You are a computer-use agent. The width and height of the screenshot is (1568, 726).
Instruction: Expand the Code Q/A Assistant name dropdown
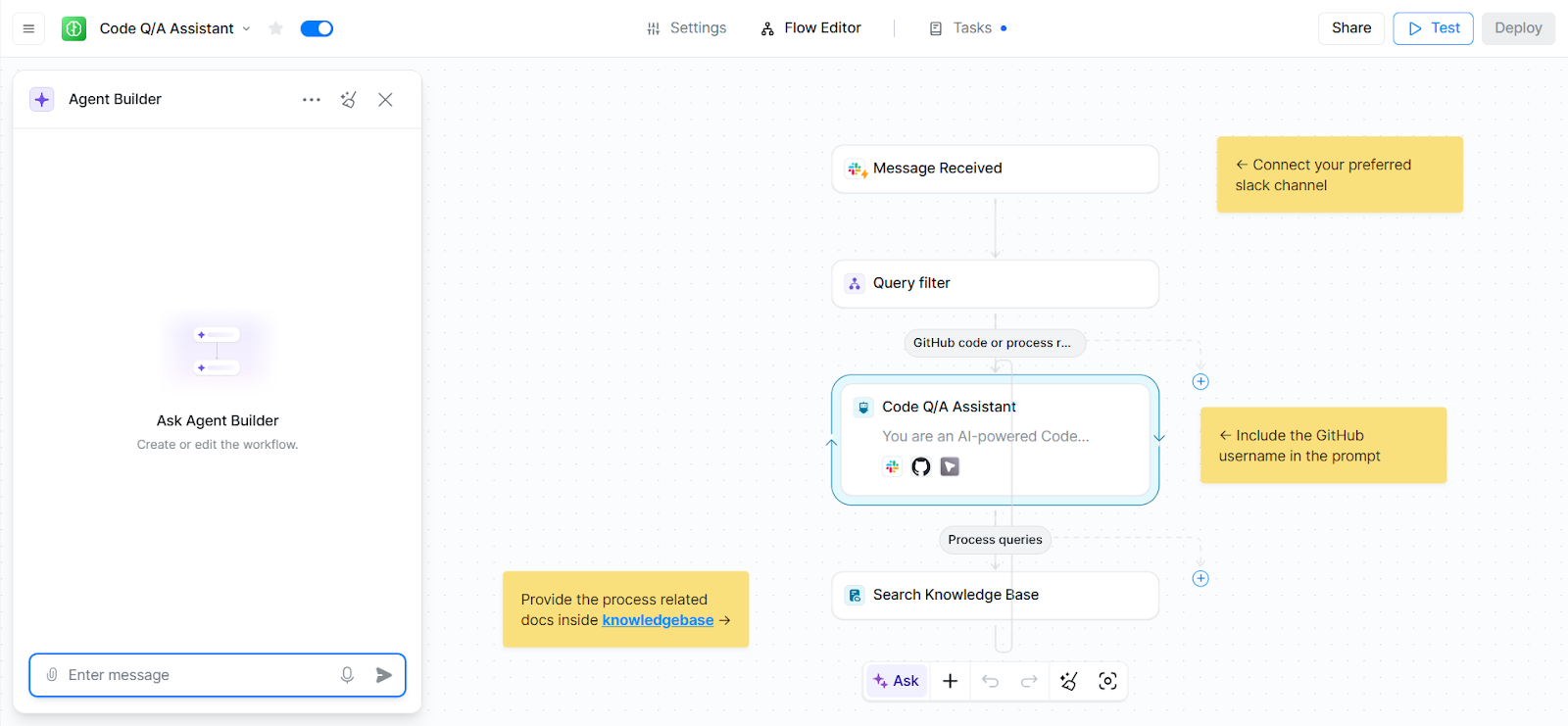[246, 28]
